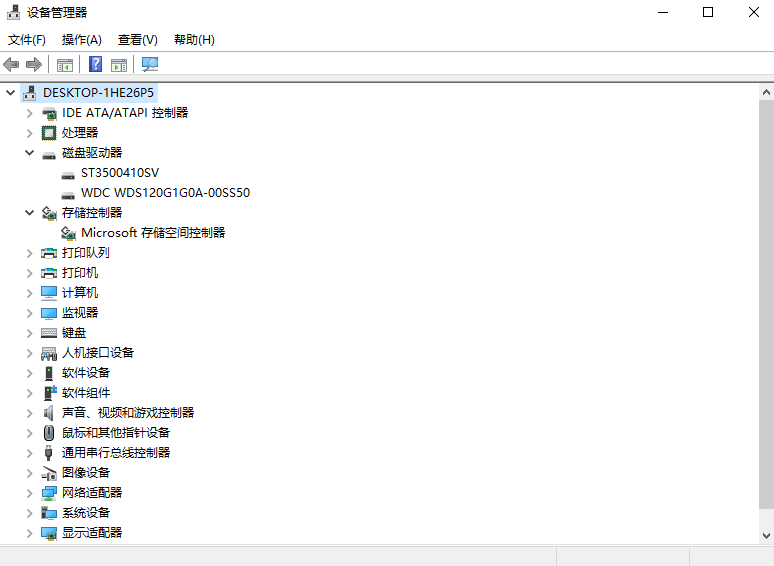774x566 pixels.
Task: Collapse the 磁盘驱动器 node
Action: [30, 153]
